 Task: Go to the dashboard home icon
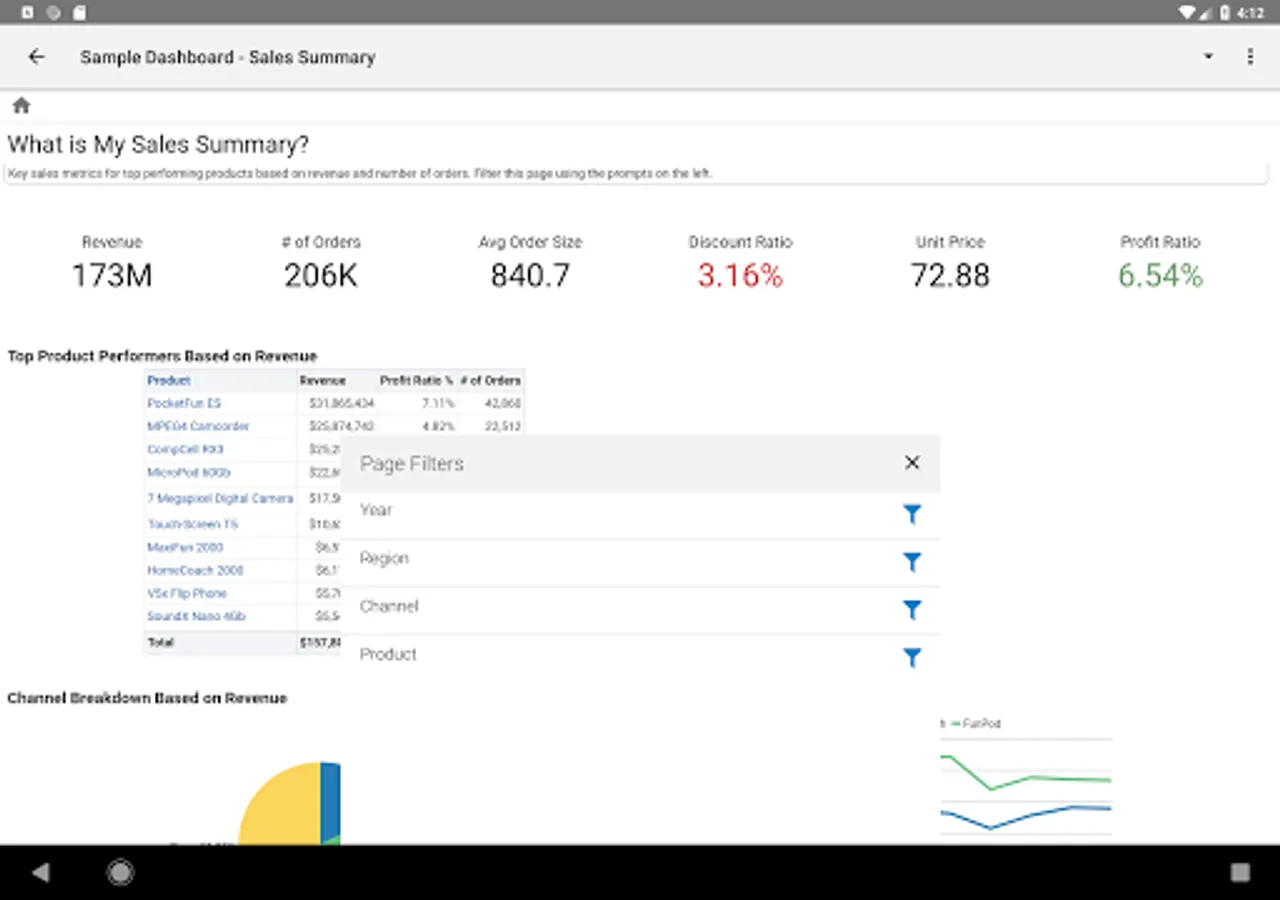click(x=21, y=106)
